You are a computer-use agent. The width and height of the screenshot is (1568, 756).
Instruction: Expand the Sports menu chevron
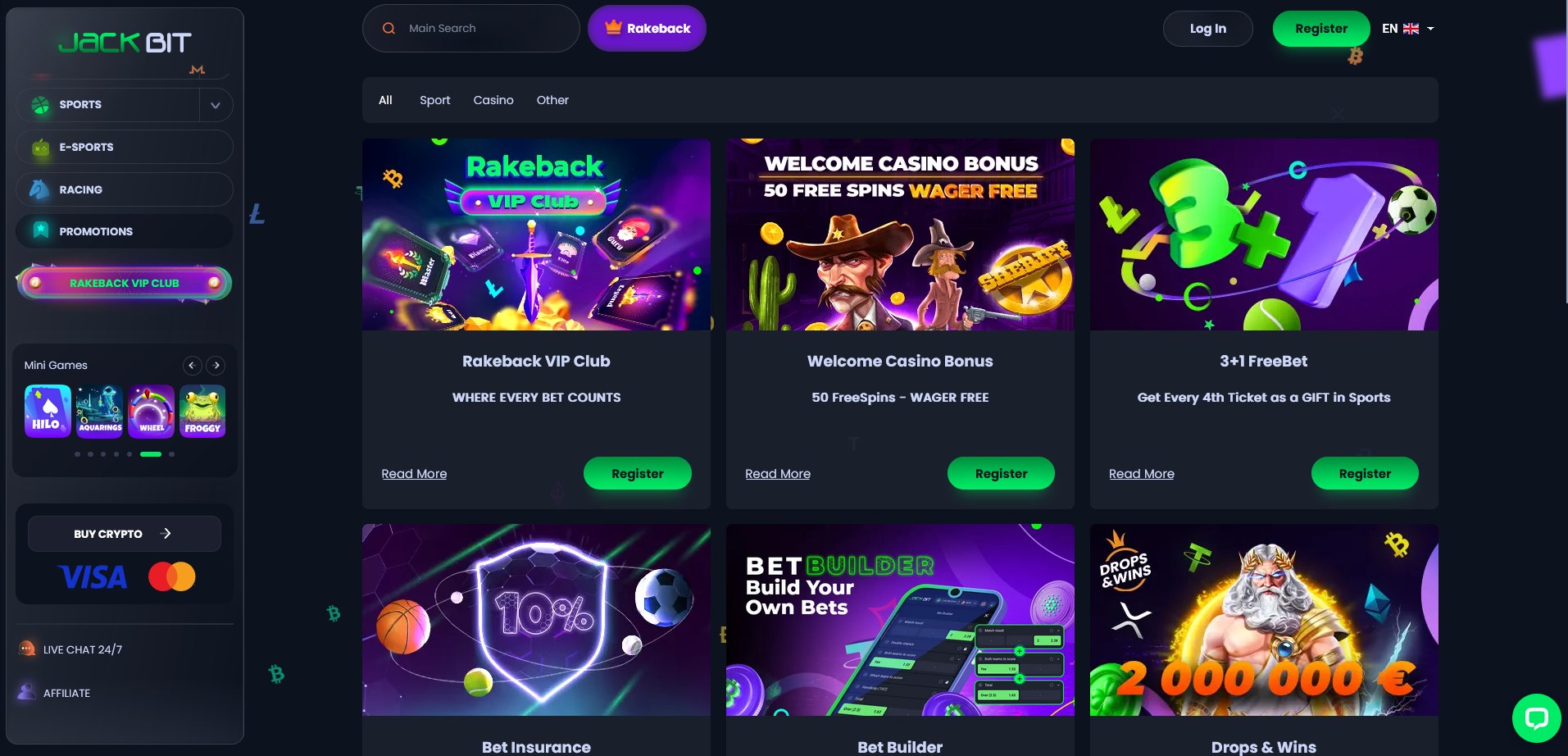pyautogui.click(x=216, y=105)
